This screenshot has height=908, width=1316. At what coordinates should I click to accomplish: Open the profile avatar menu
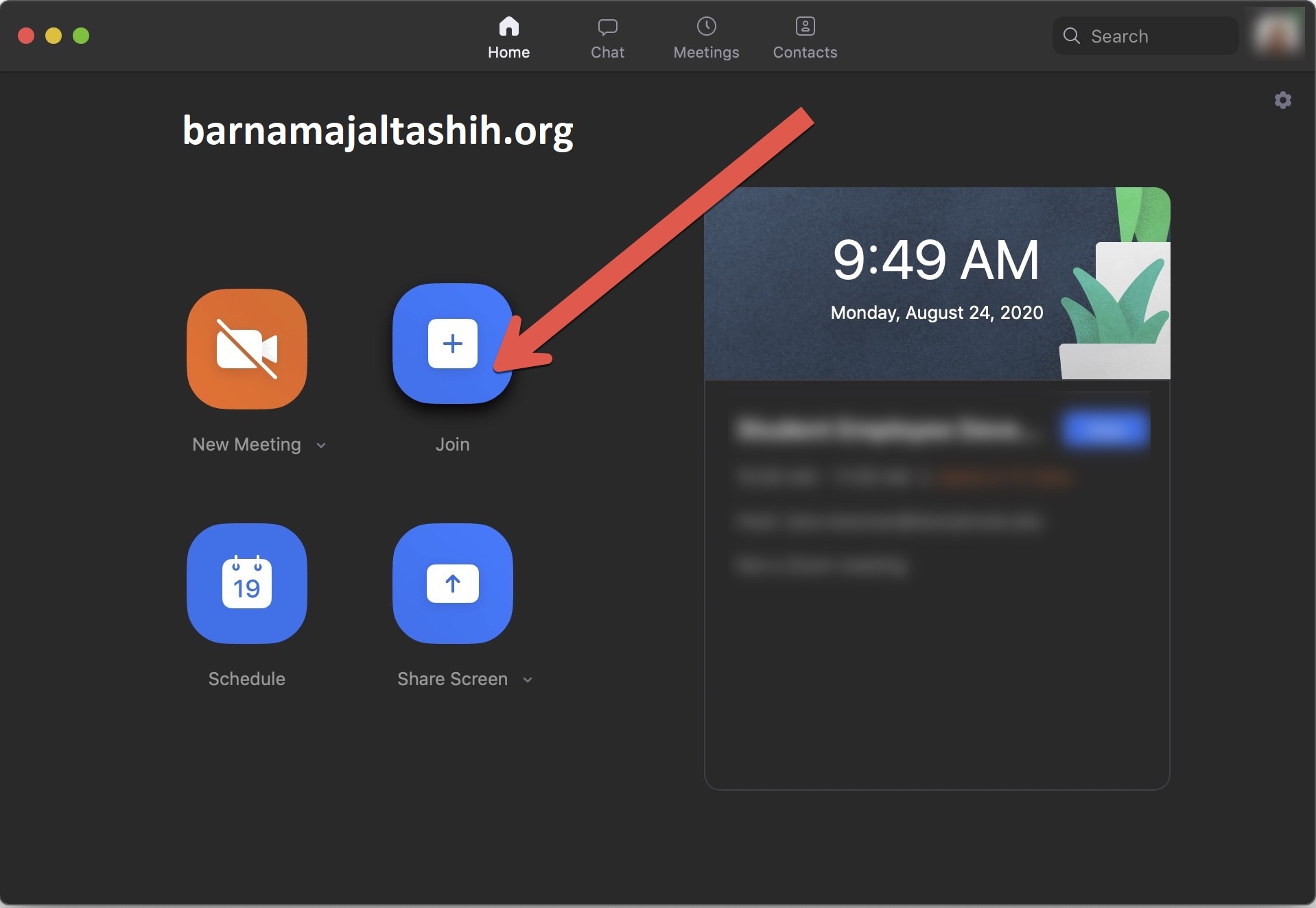(1277, 34)
